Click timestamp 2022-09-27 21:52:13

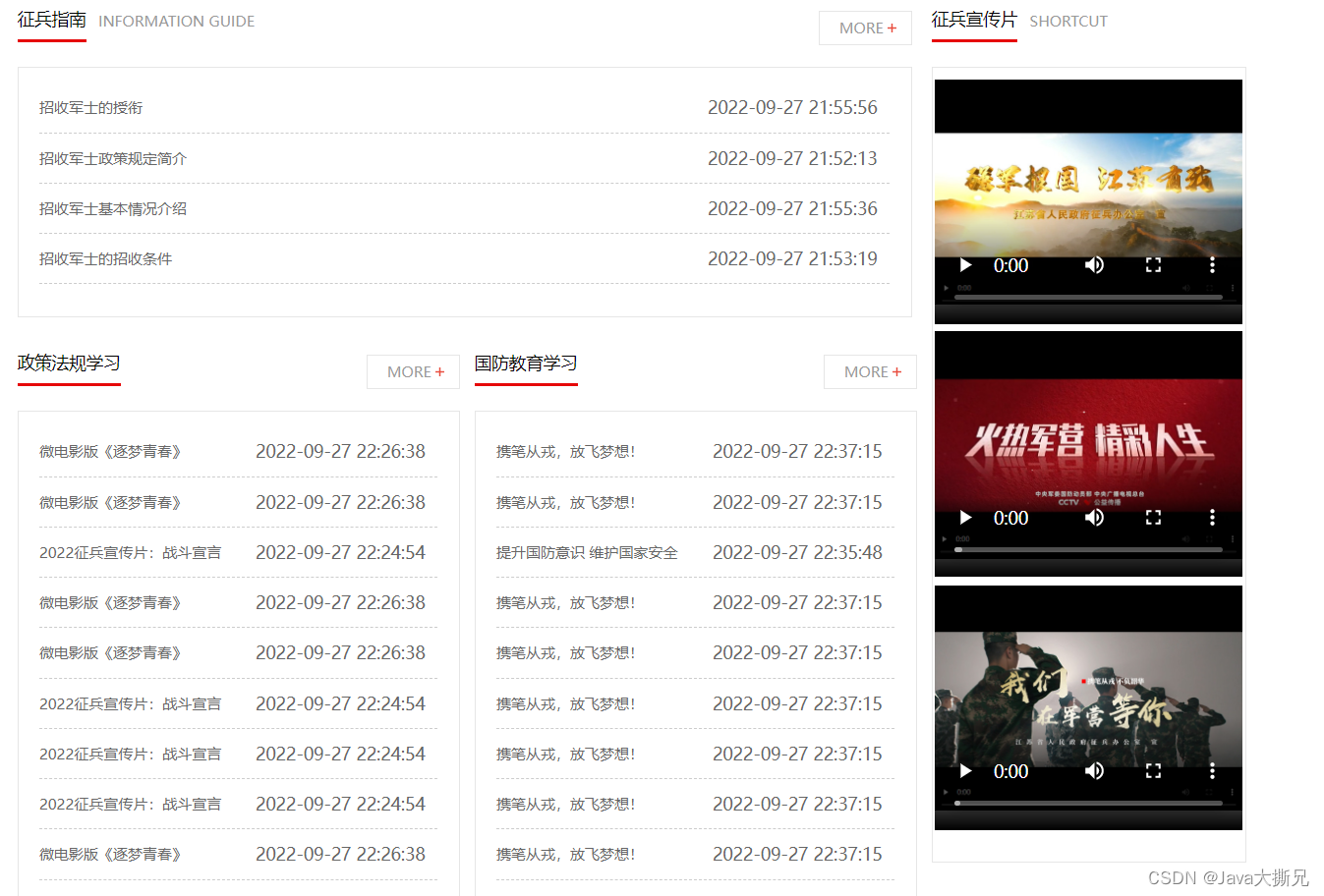[792, 158]
